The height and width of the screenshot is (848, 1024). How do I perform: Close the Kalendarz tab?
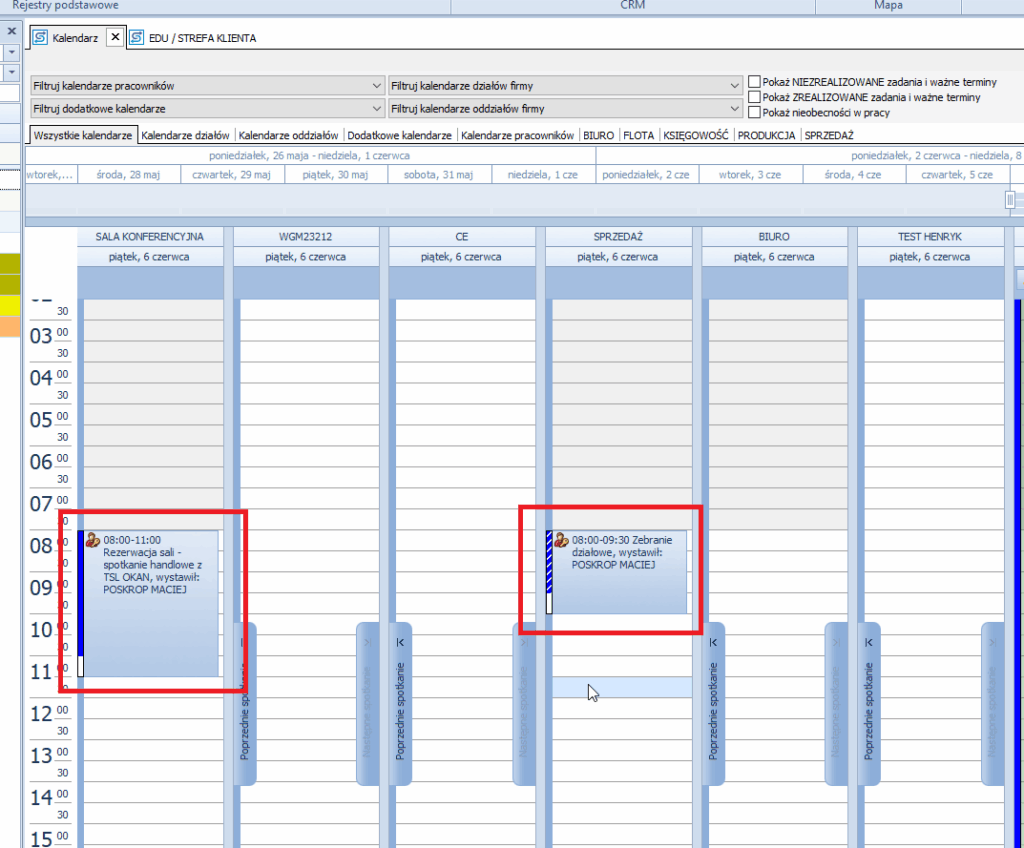pos(114,37)
